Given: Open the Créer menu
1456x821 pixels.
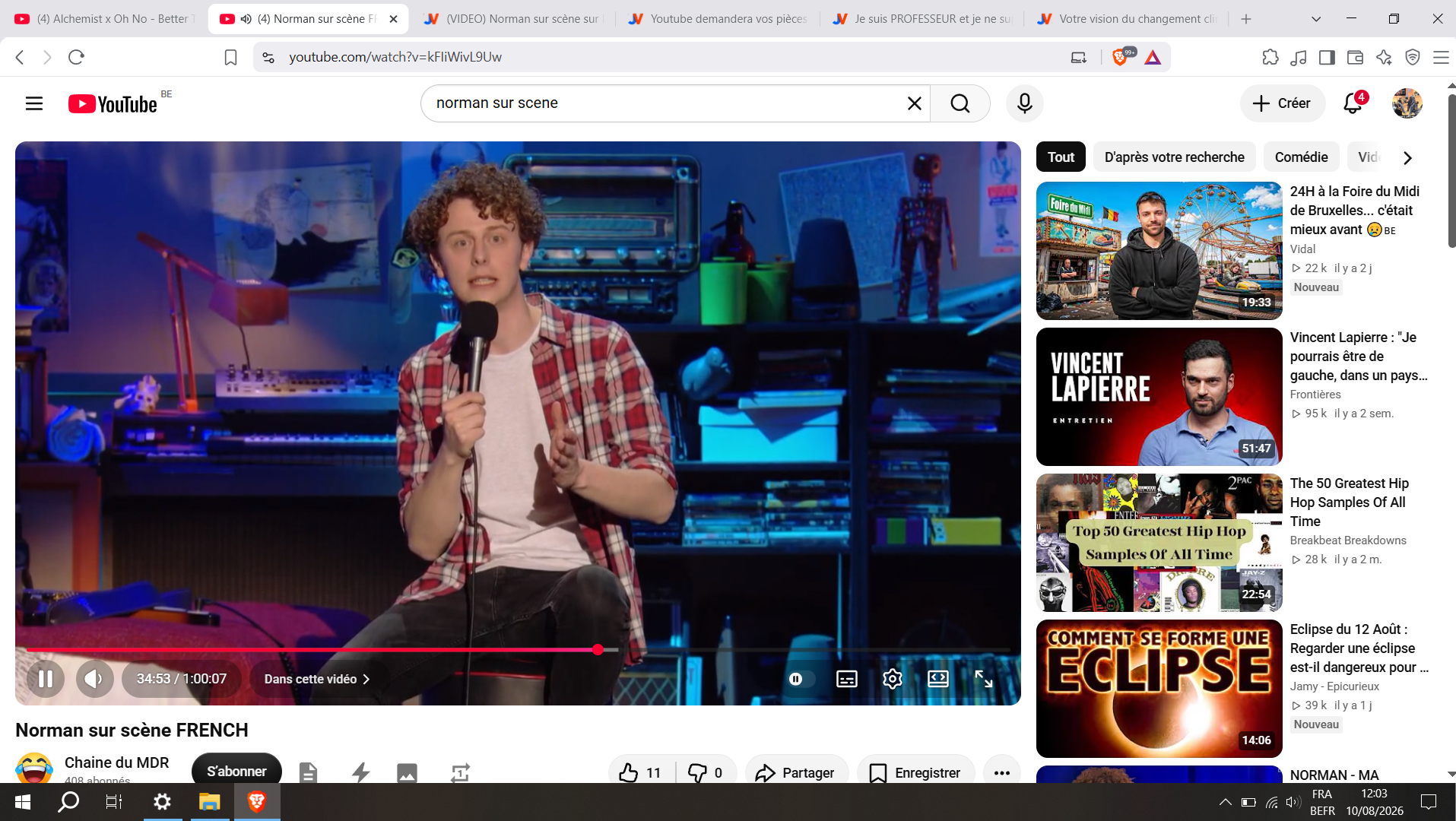Looking at the screenshot, I should point(1283,103).
